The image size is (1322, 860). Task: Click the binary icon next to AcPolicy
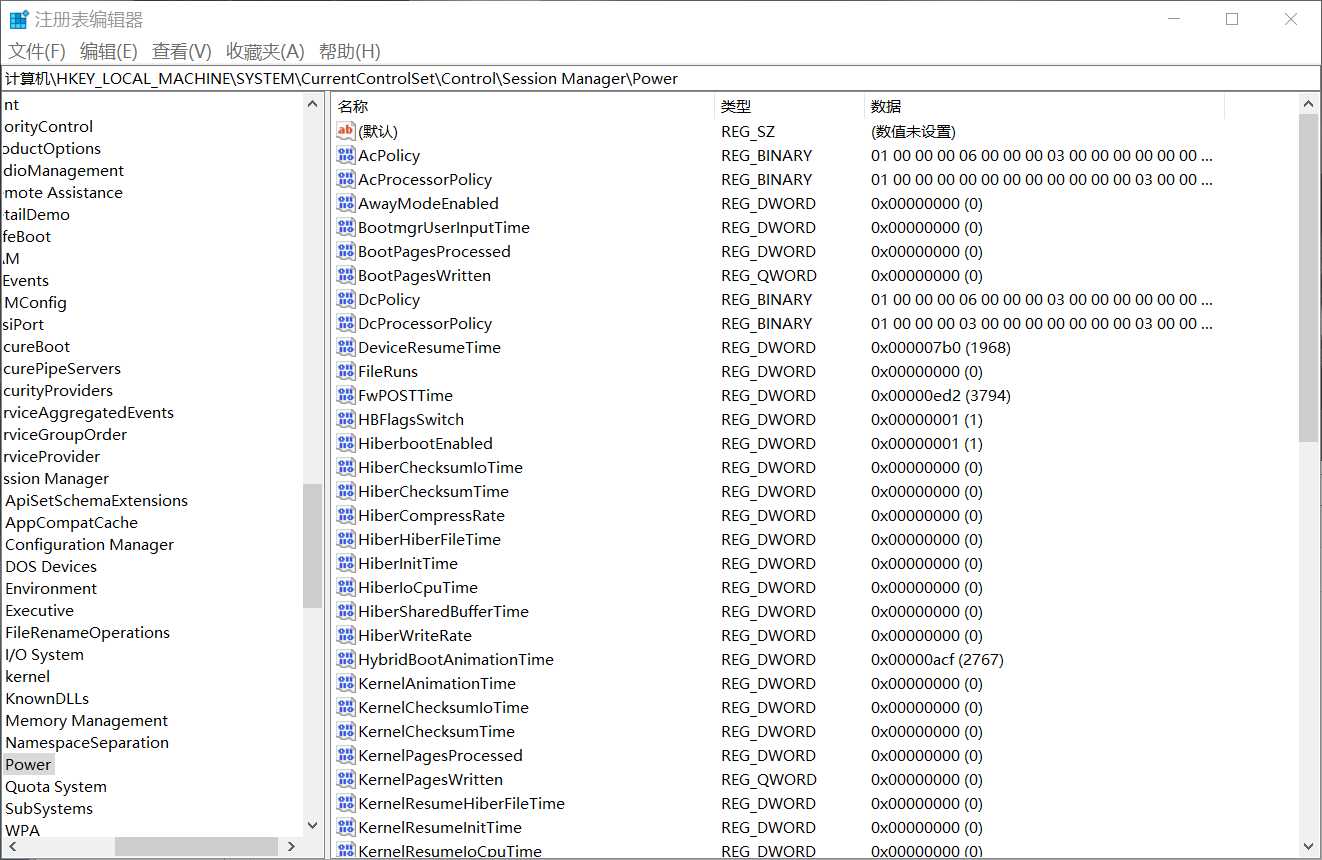[x=346, y=155]
